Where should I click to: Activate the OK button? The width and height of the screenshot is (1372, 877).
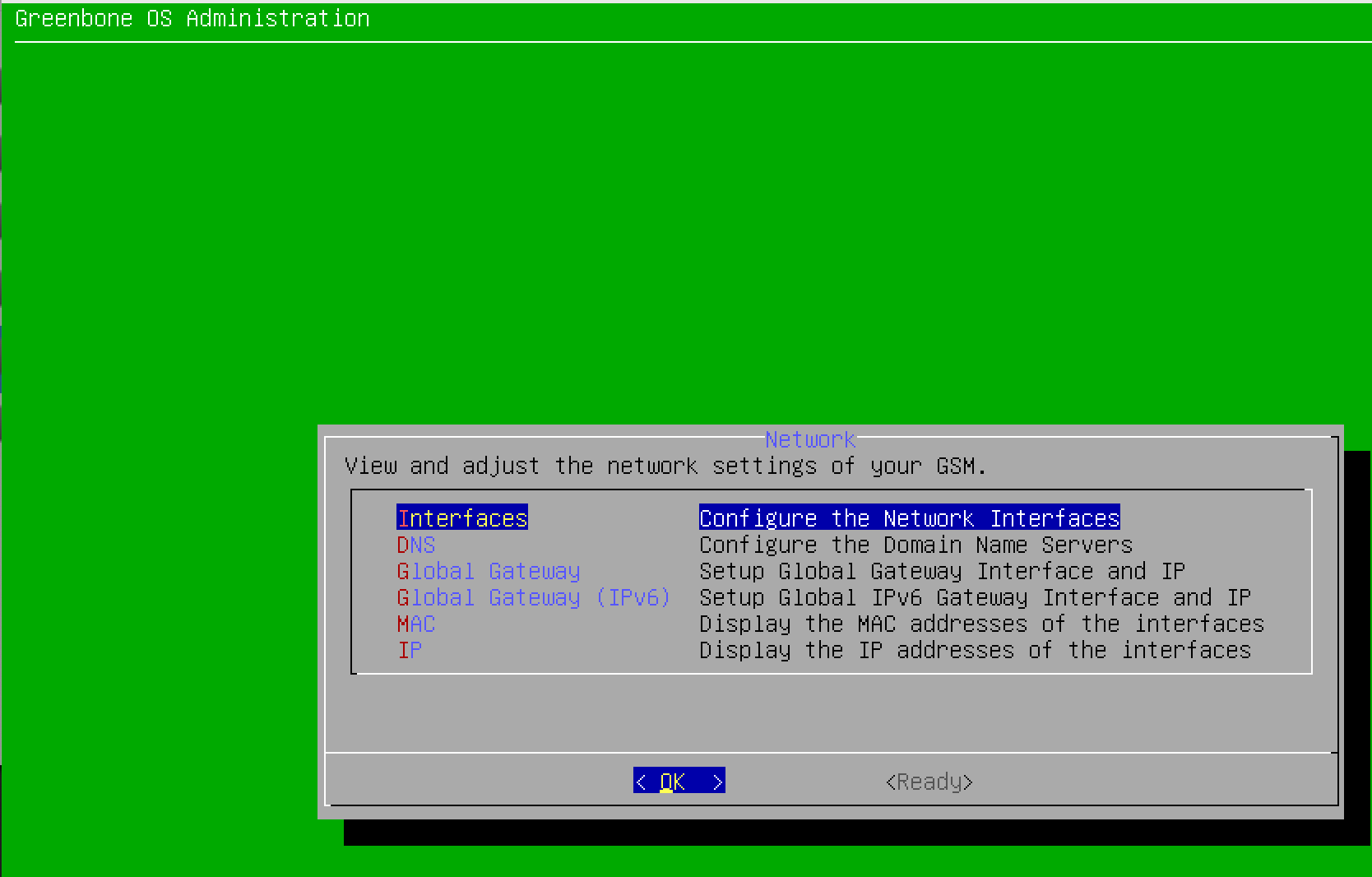click(679, 781)
